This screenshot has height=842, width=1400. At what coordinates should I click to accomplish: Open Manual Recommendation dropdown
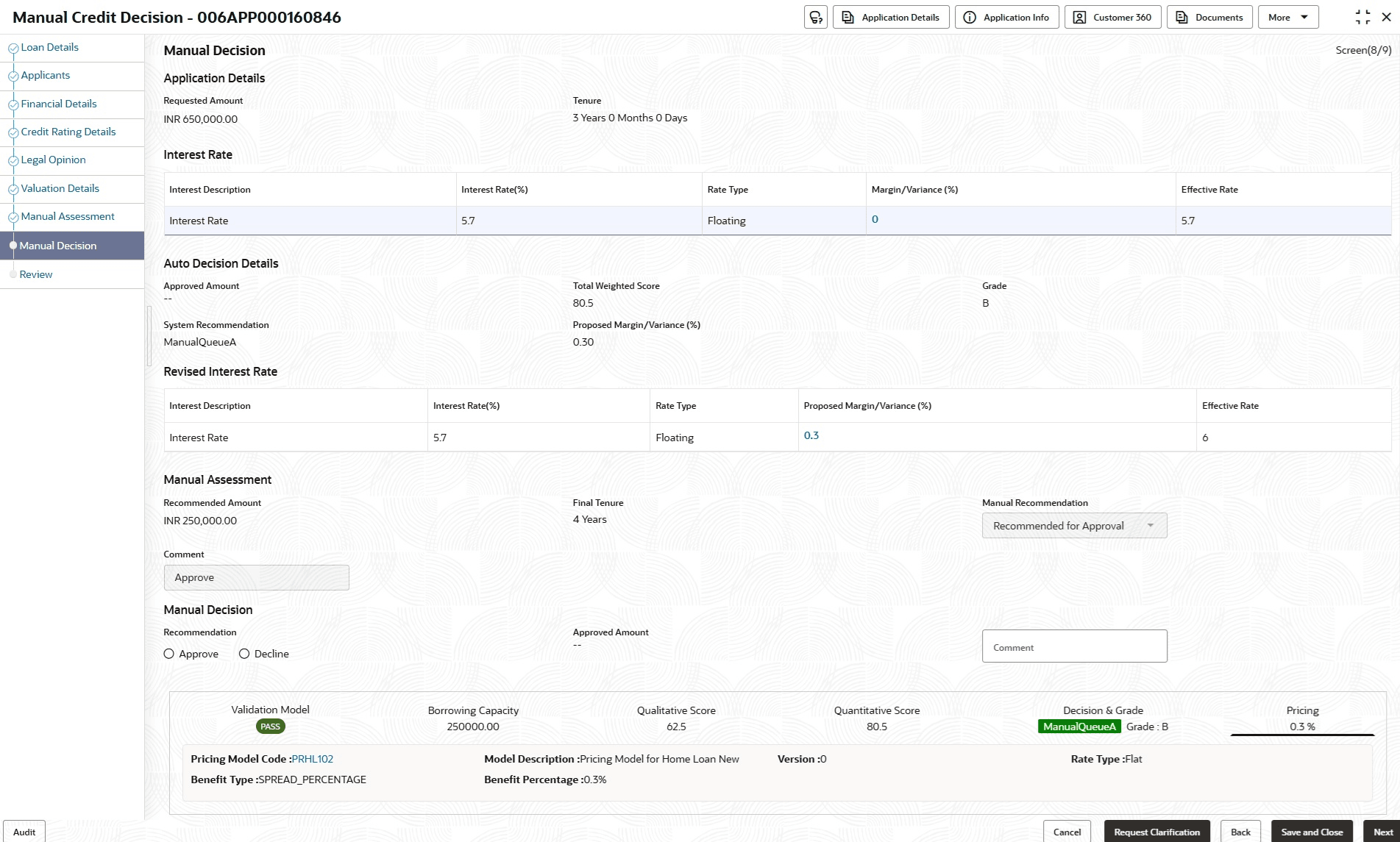1074,526
